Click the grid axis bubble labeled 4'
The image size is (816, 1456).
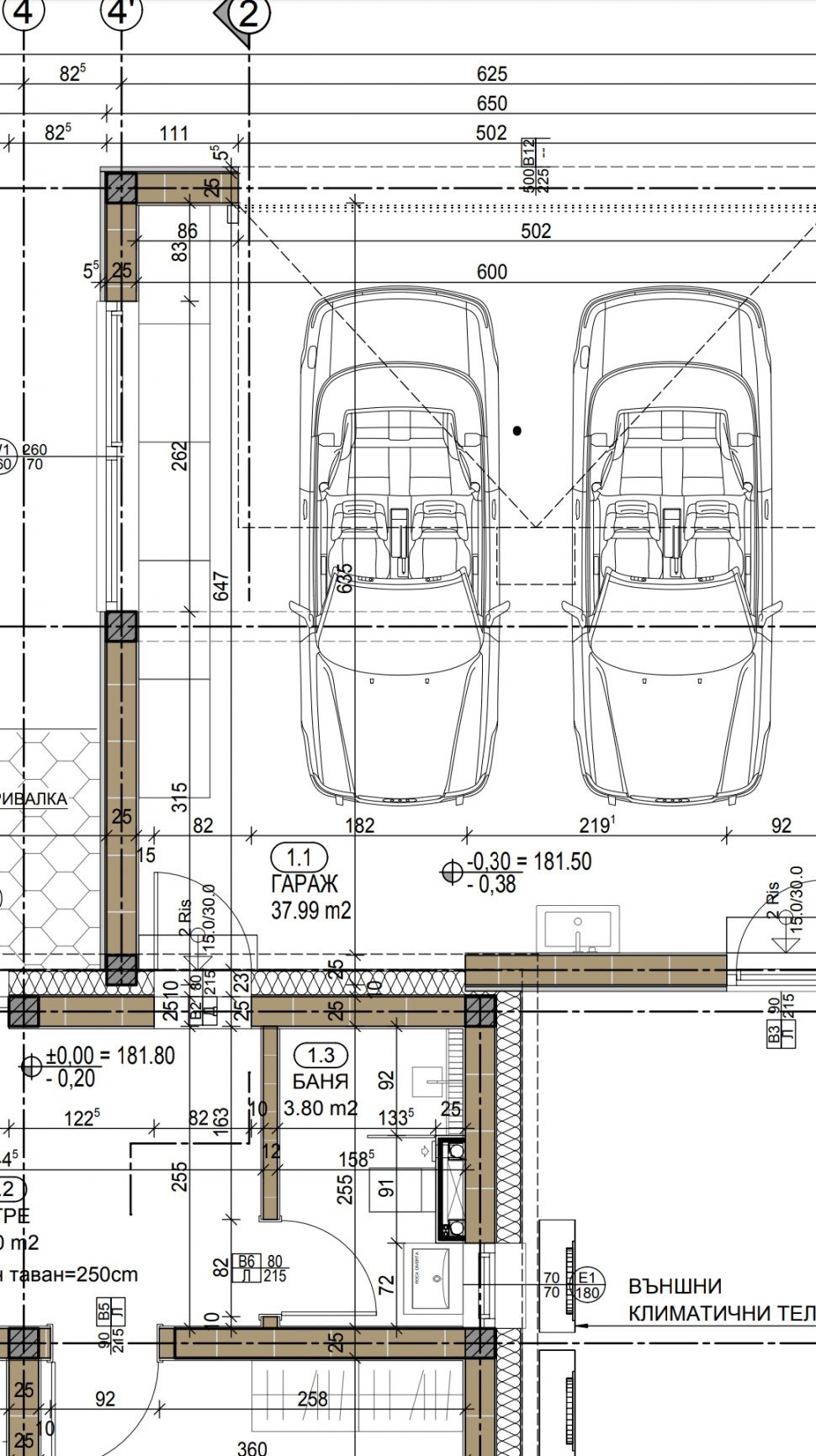(x=122, y=13)
